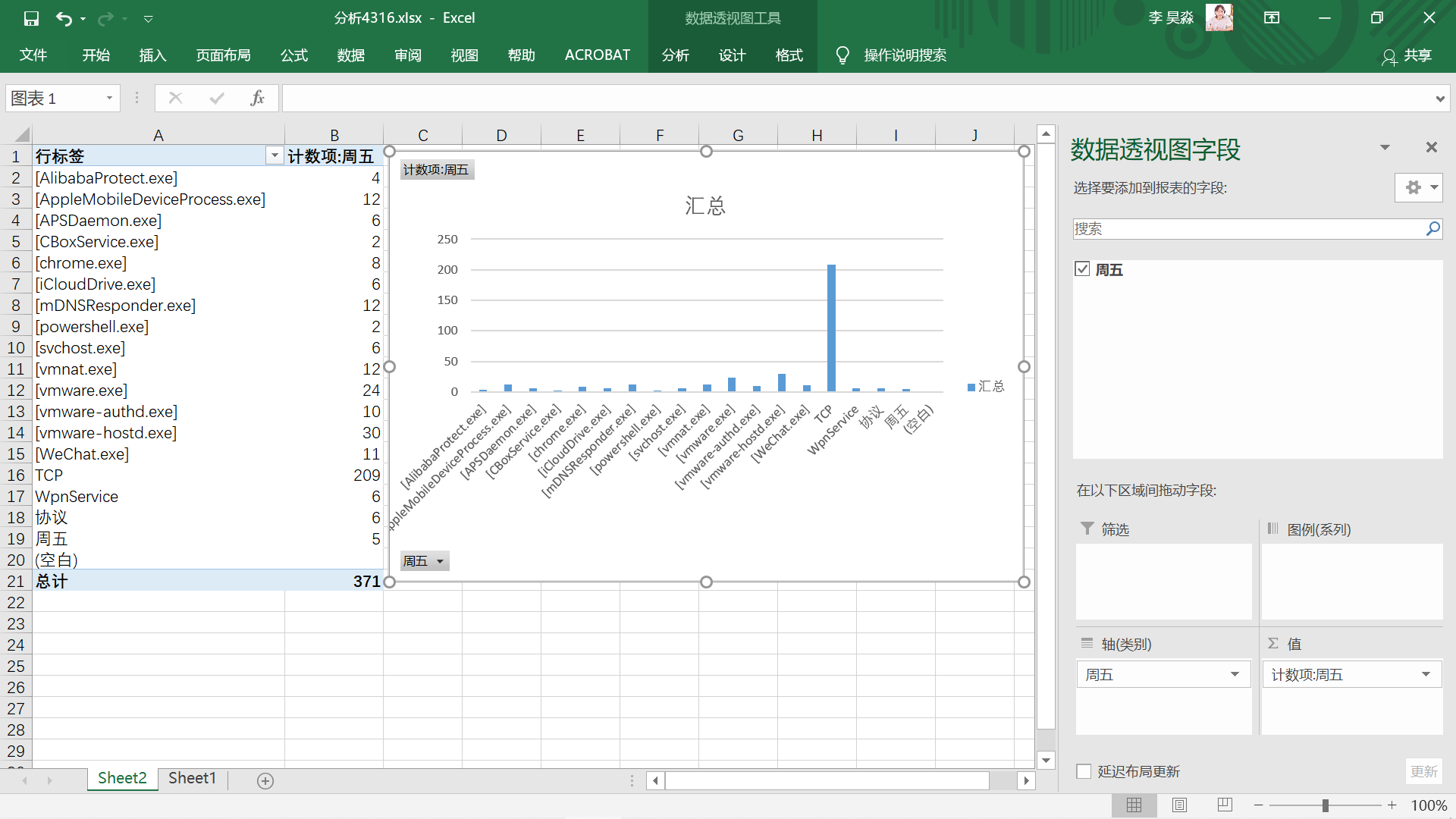Screen dimensions: 1456x819
Task: Click the field search input box
Action: tap(1247, 229)
